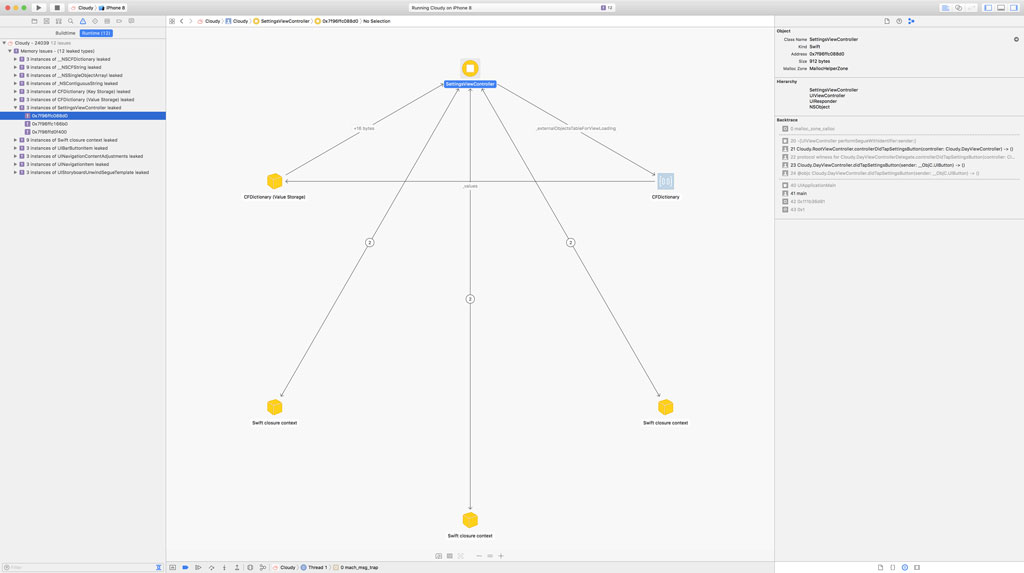Toggle the bottom debug area visibility
Viewport: 1024px width, 573px height.
pos(1001,7)
